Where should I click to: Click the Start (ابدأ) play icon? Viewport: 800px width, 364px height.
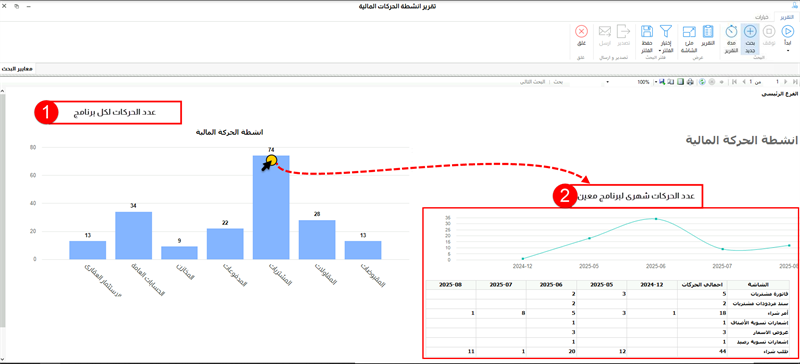(788, 32)
